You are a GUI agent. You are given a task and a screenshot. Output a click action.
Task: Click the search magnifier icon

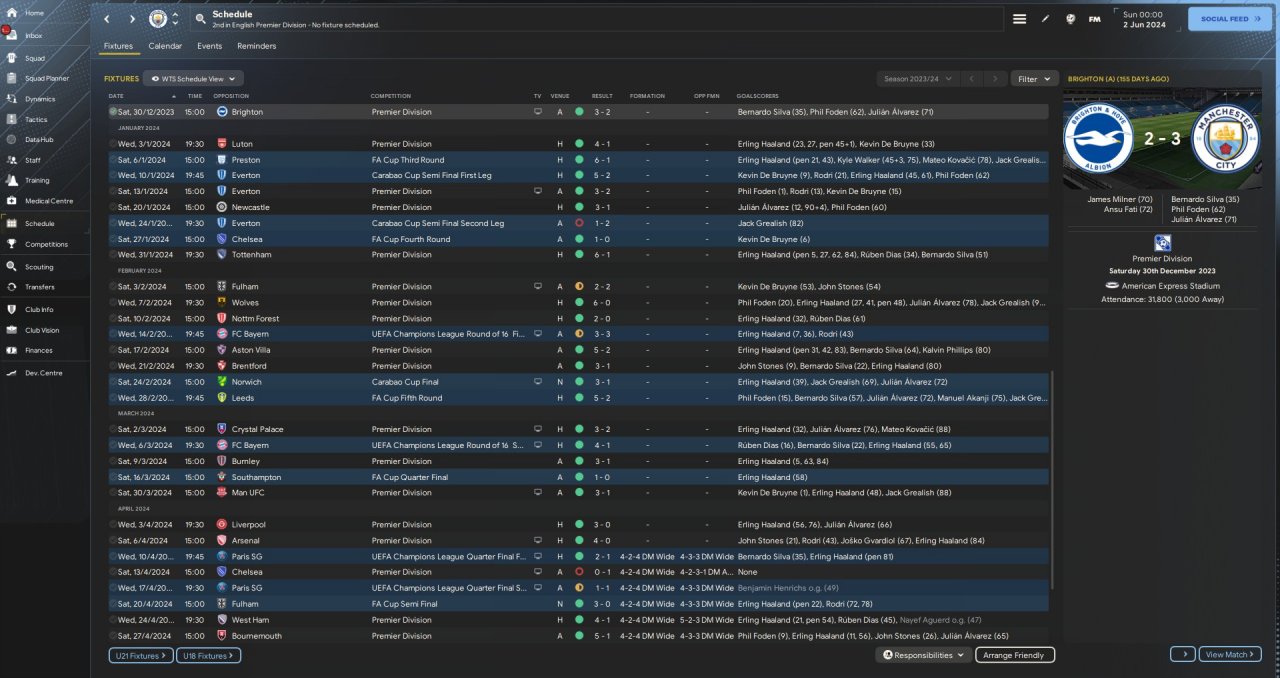(201, 19)
